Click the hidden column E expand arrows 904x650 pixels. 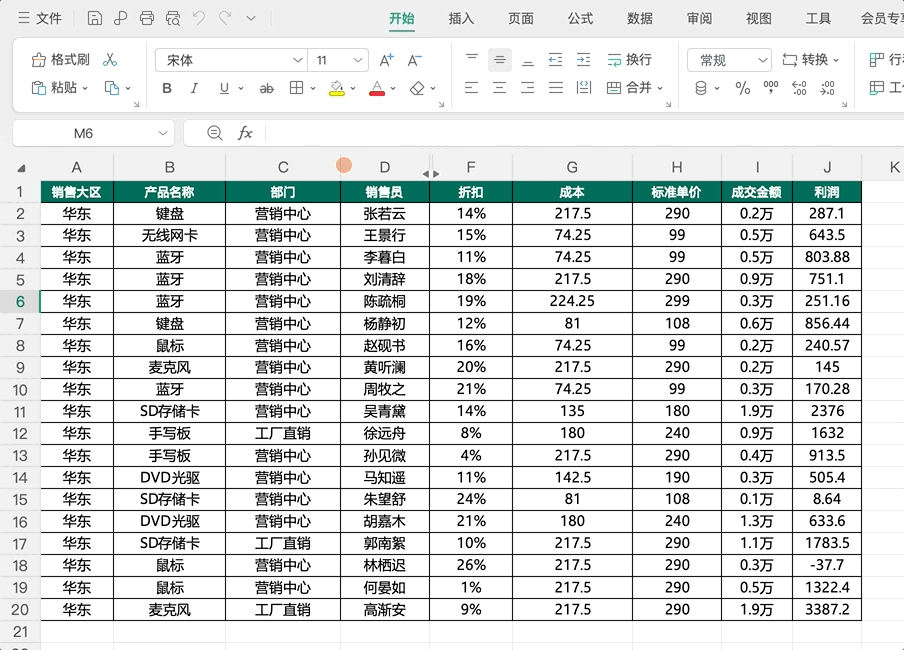click(x=431, y=174)
